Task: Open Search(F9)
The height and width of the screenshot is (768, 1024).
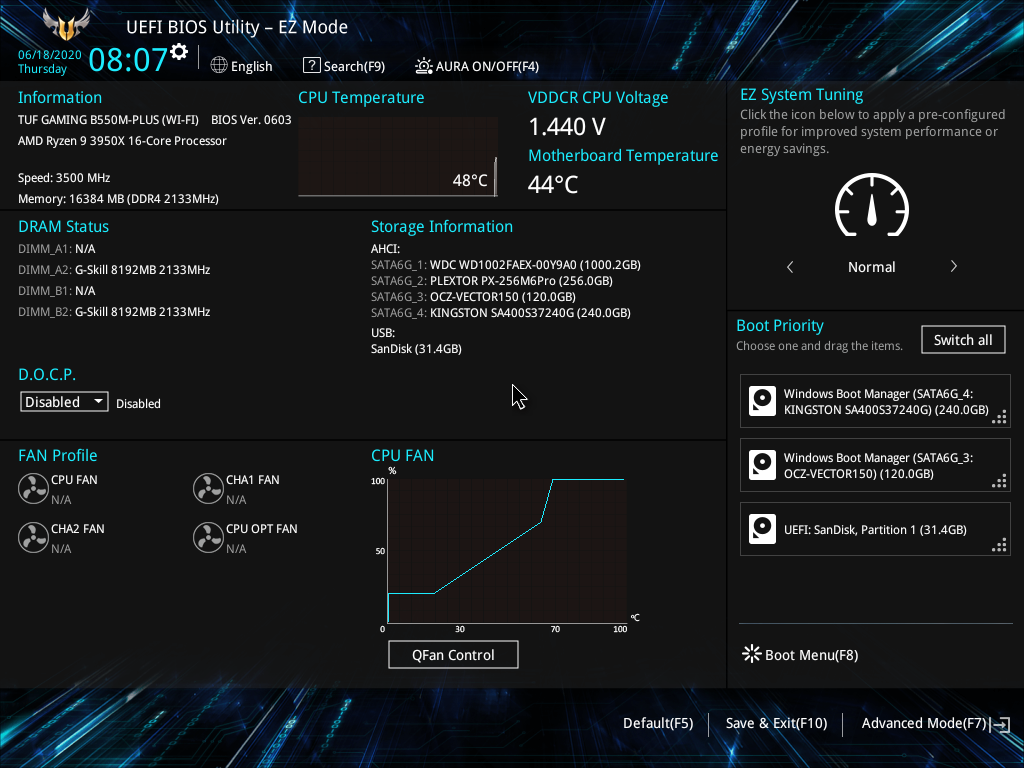Action: [x=344, y=66]
